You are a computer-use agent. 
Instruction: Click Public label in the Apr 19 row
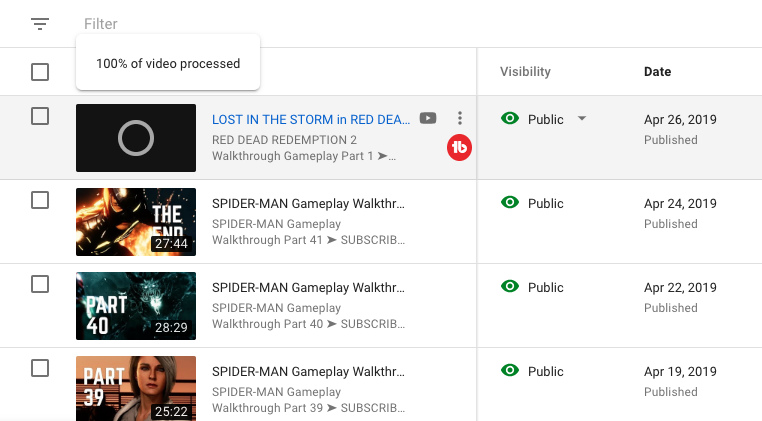(x=546, y=372)
